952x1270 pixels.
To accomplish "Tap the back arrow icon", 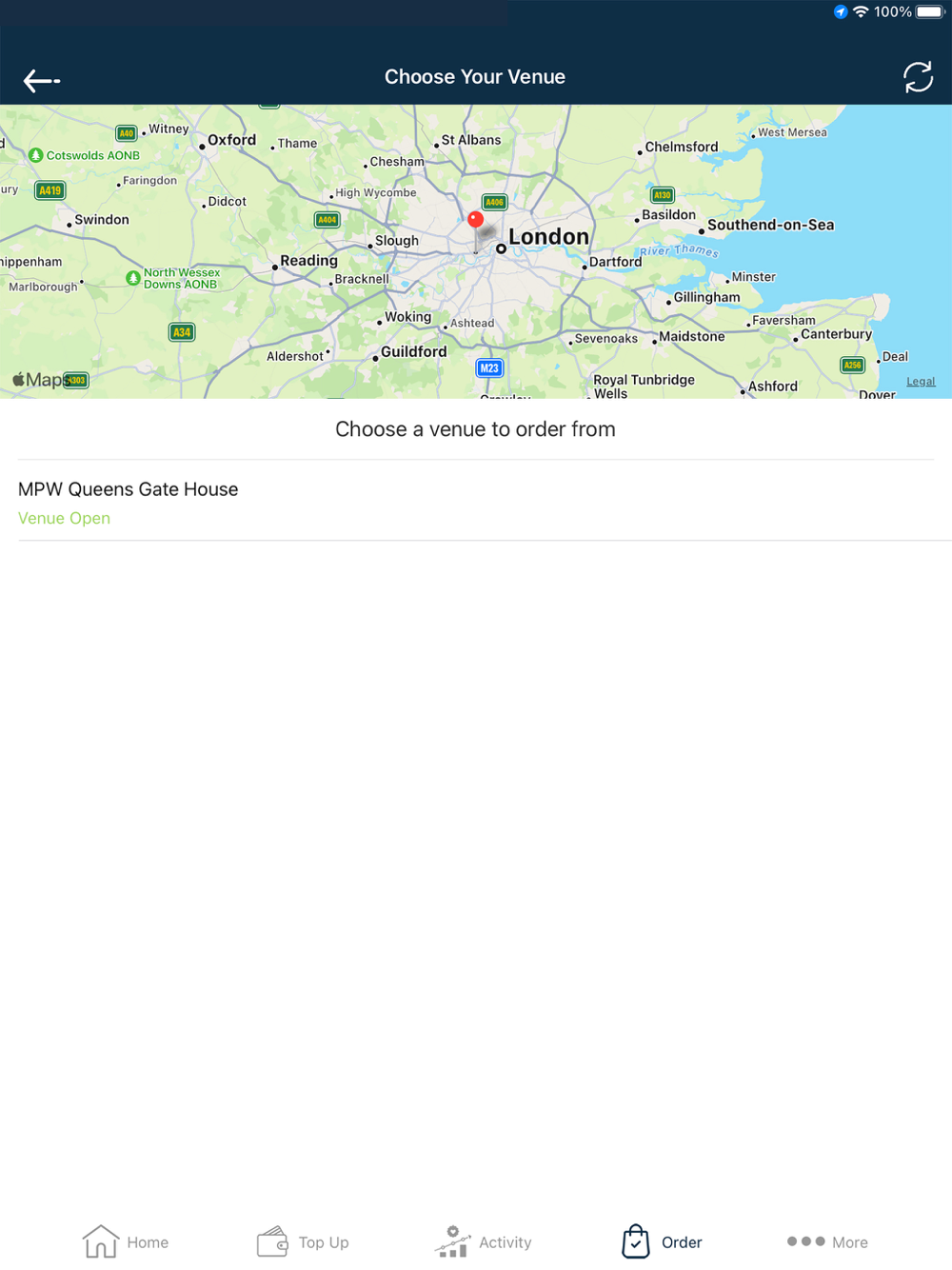I will tap(42, 81).
